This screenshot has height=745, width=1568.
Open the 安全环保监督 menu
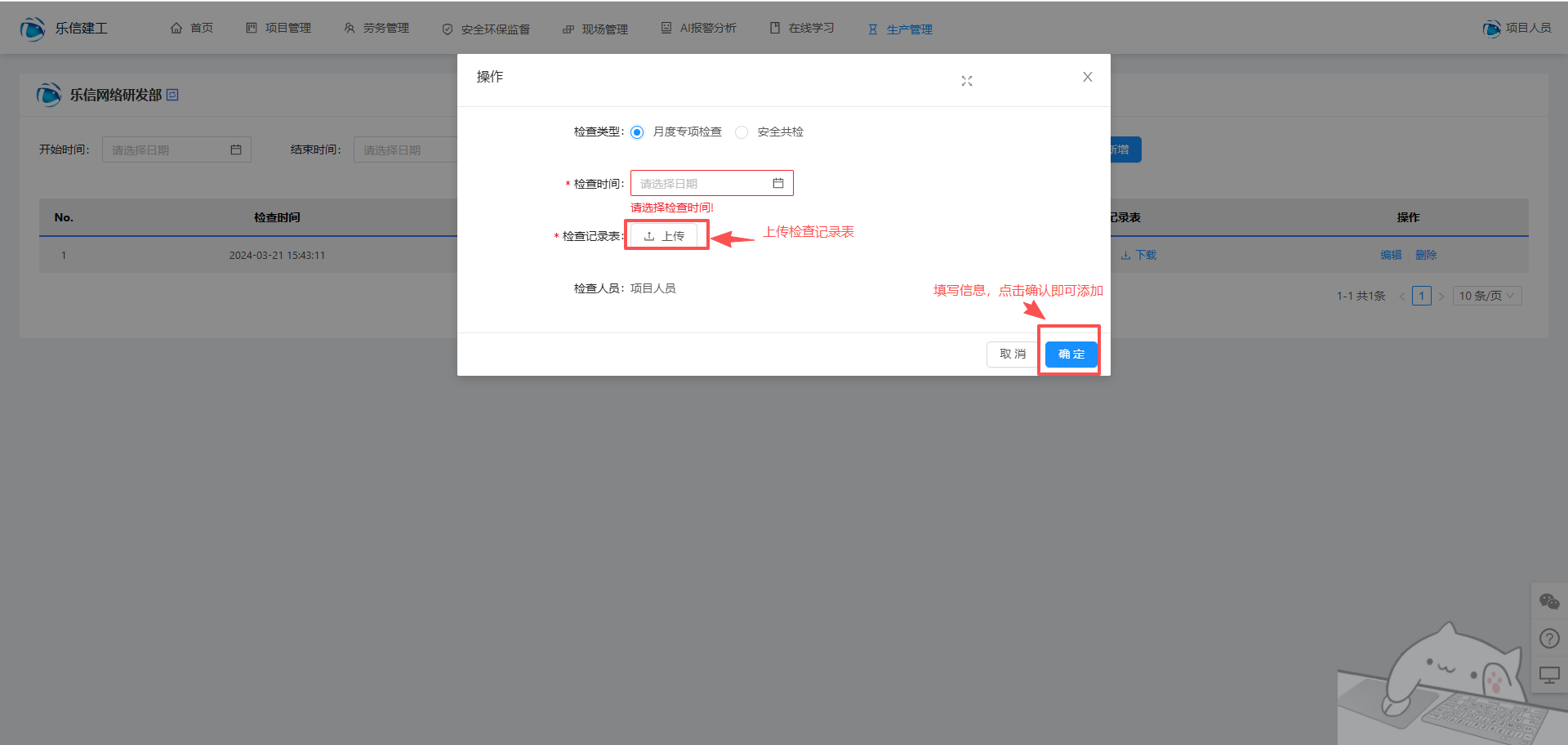[486, 29]
